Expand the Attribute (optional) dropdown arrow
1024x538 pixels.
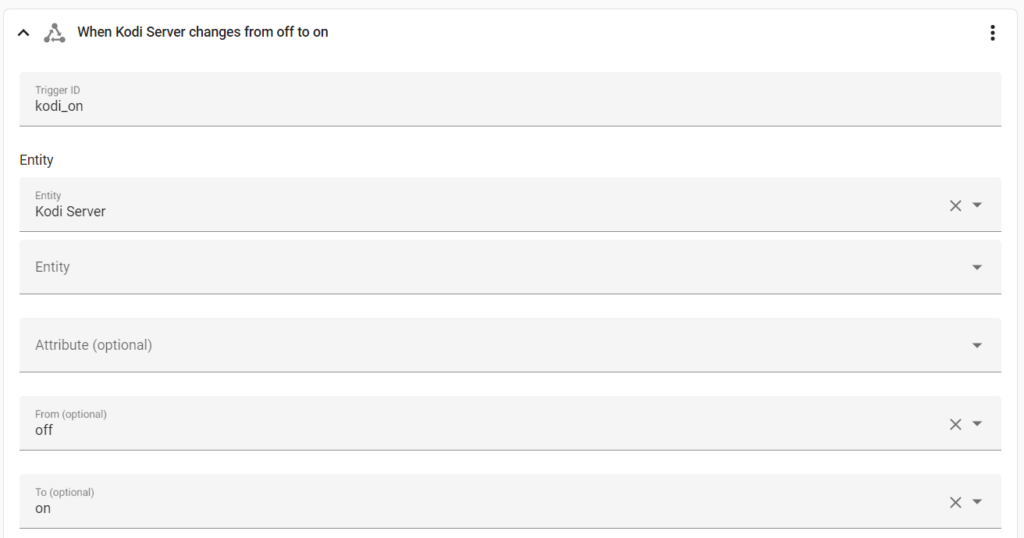point(977,345)
